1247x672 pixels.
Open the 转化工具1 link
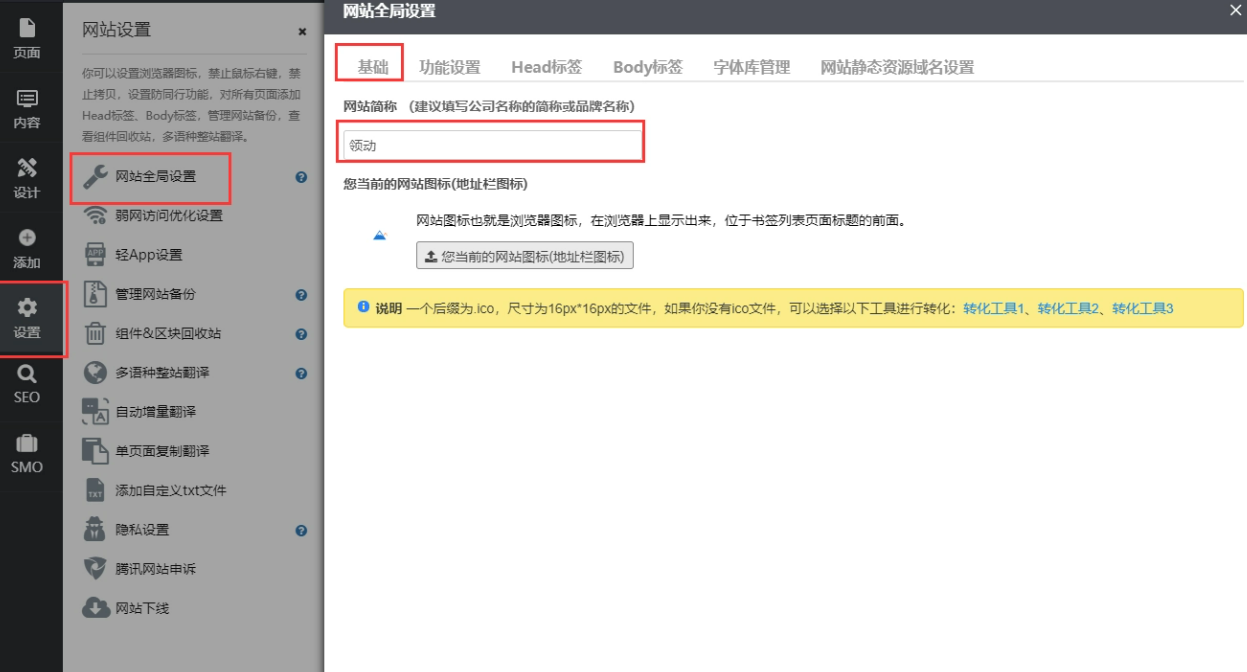click(x=994, y=308)
